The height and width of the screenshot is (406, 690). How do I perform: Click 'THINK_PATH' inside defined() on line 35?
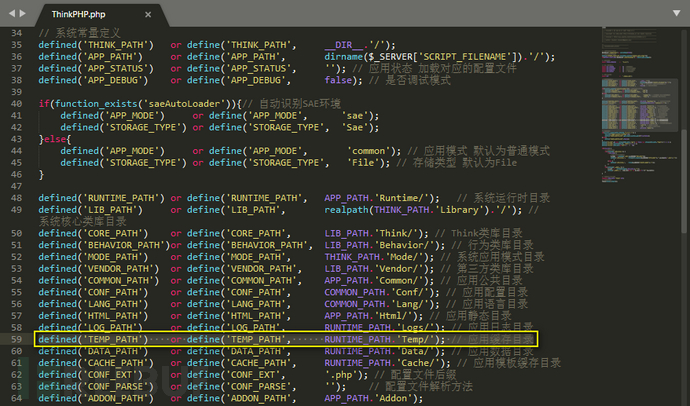[x=116, y=45]
